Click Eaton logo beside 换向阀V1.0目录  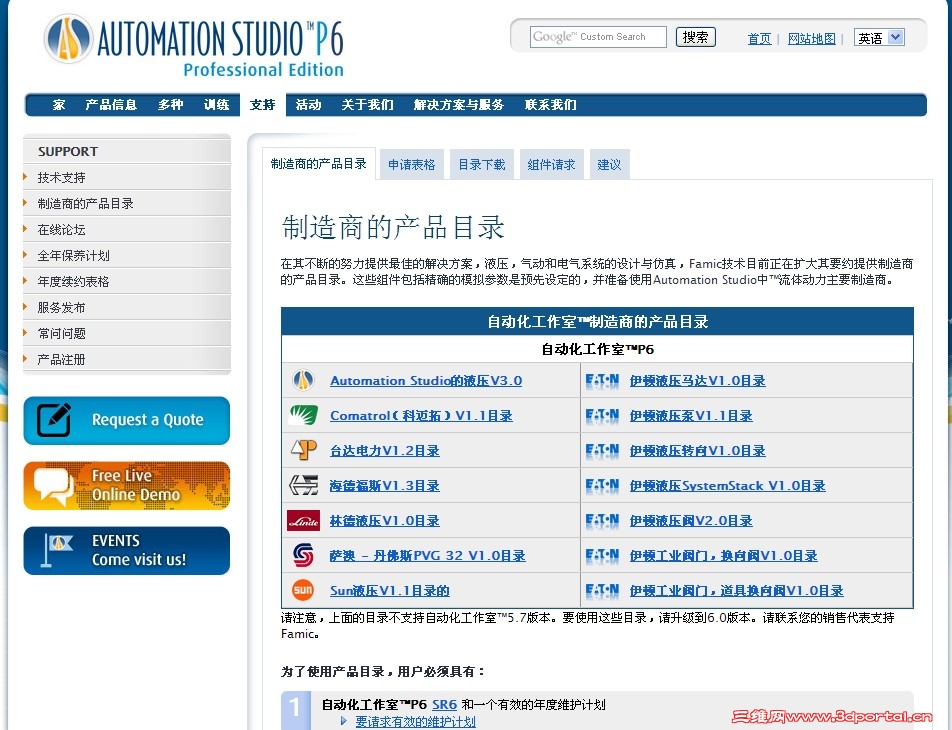[x=602, y=556]
